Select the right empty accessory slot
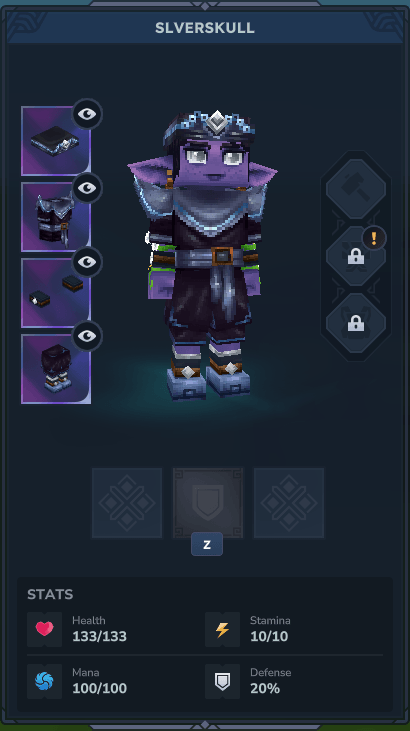 point(289,503)
